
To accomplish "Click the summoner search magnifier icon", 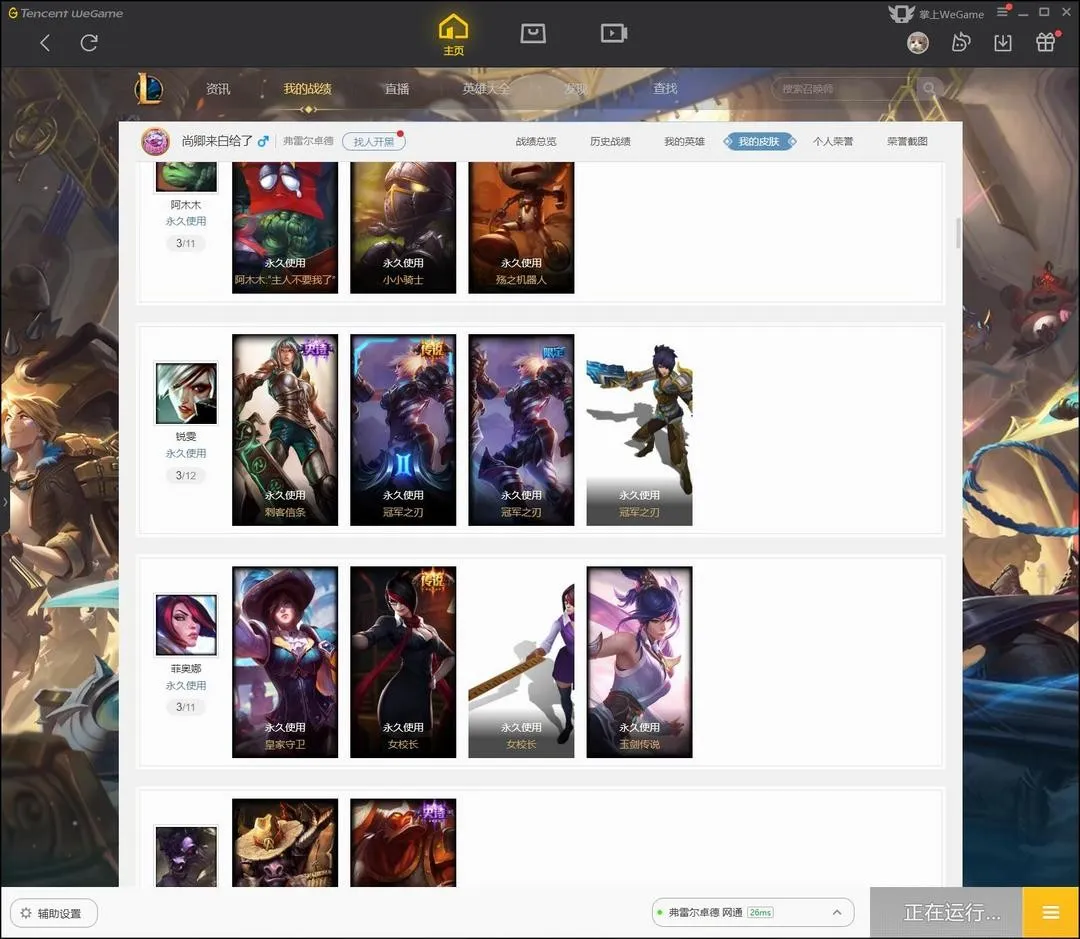I will (x=929, y=89).
